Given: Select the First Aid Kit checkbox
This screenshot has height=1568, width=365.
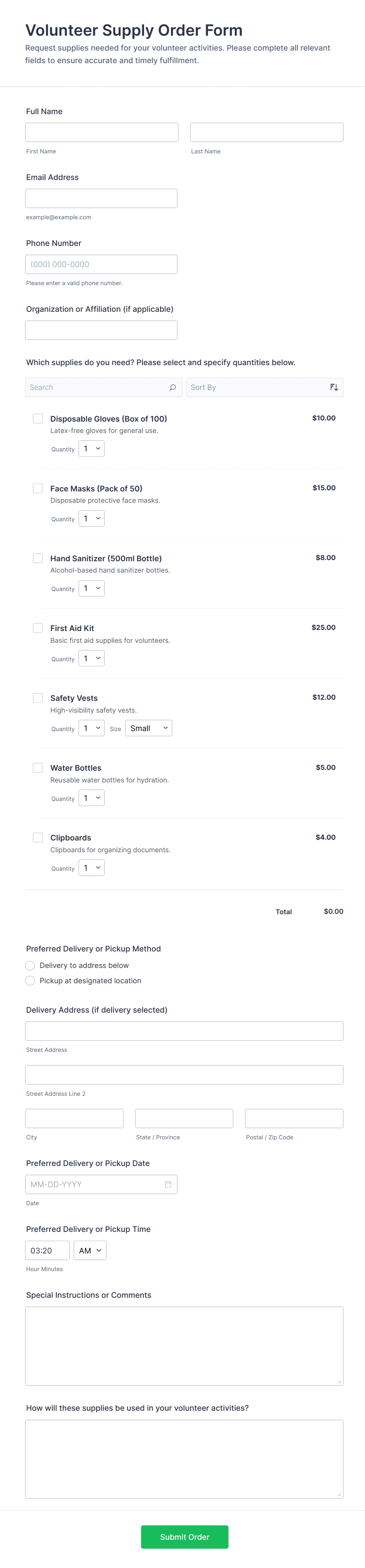Looking at the screenshot, I should 38,628.
